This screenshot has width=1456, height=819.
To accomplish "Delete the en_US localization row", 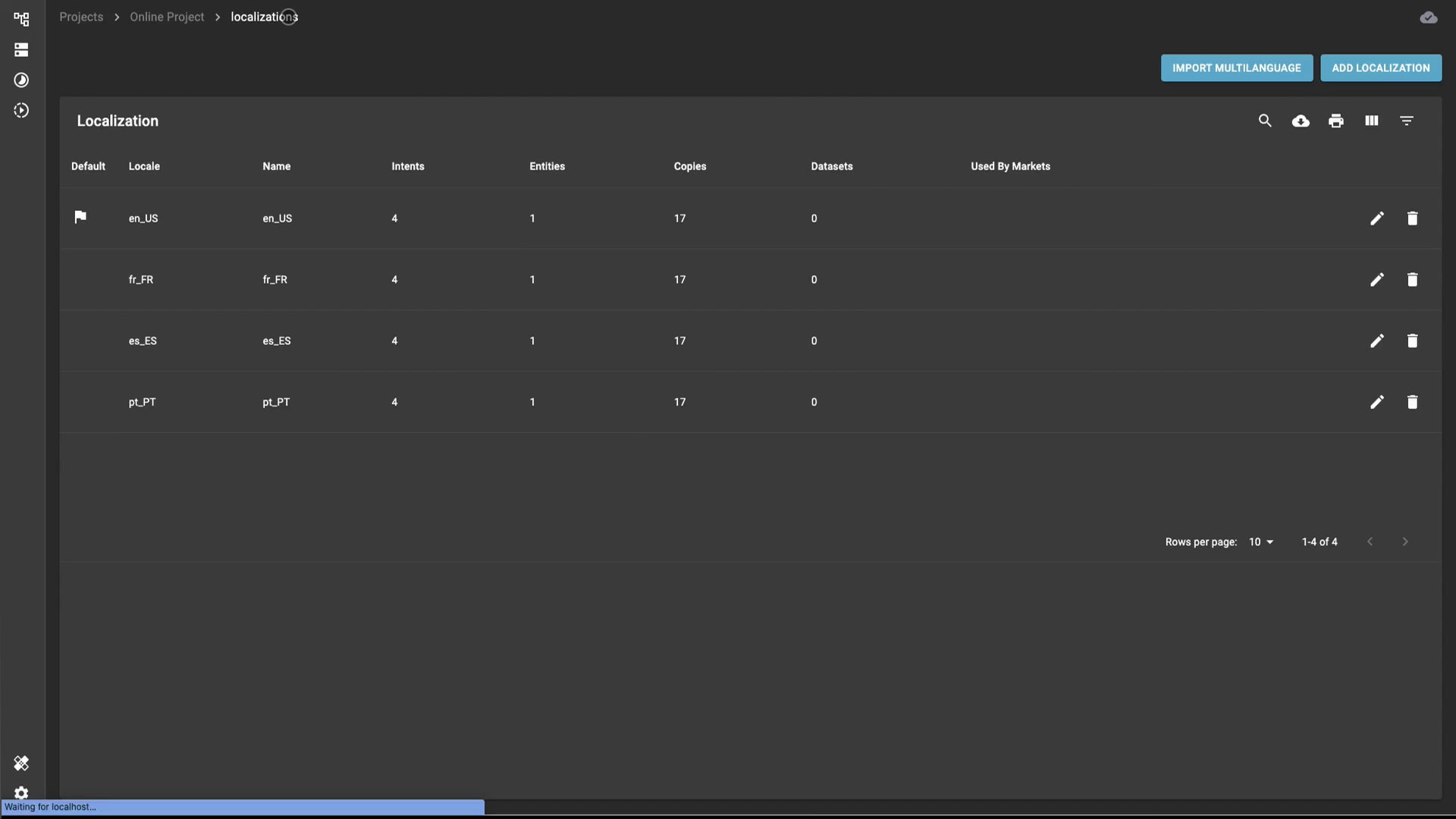I will pyautogui.click(x=1412, y=218).
